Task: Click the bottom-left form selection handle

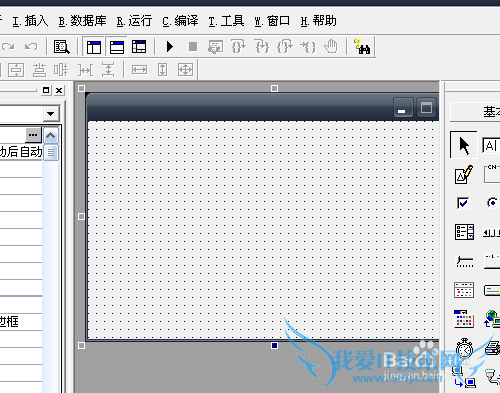Action: pyautogui.click(x=81, y=346)
